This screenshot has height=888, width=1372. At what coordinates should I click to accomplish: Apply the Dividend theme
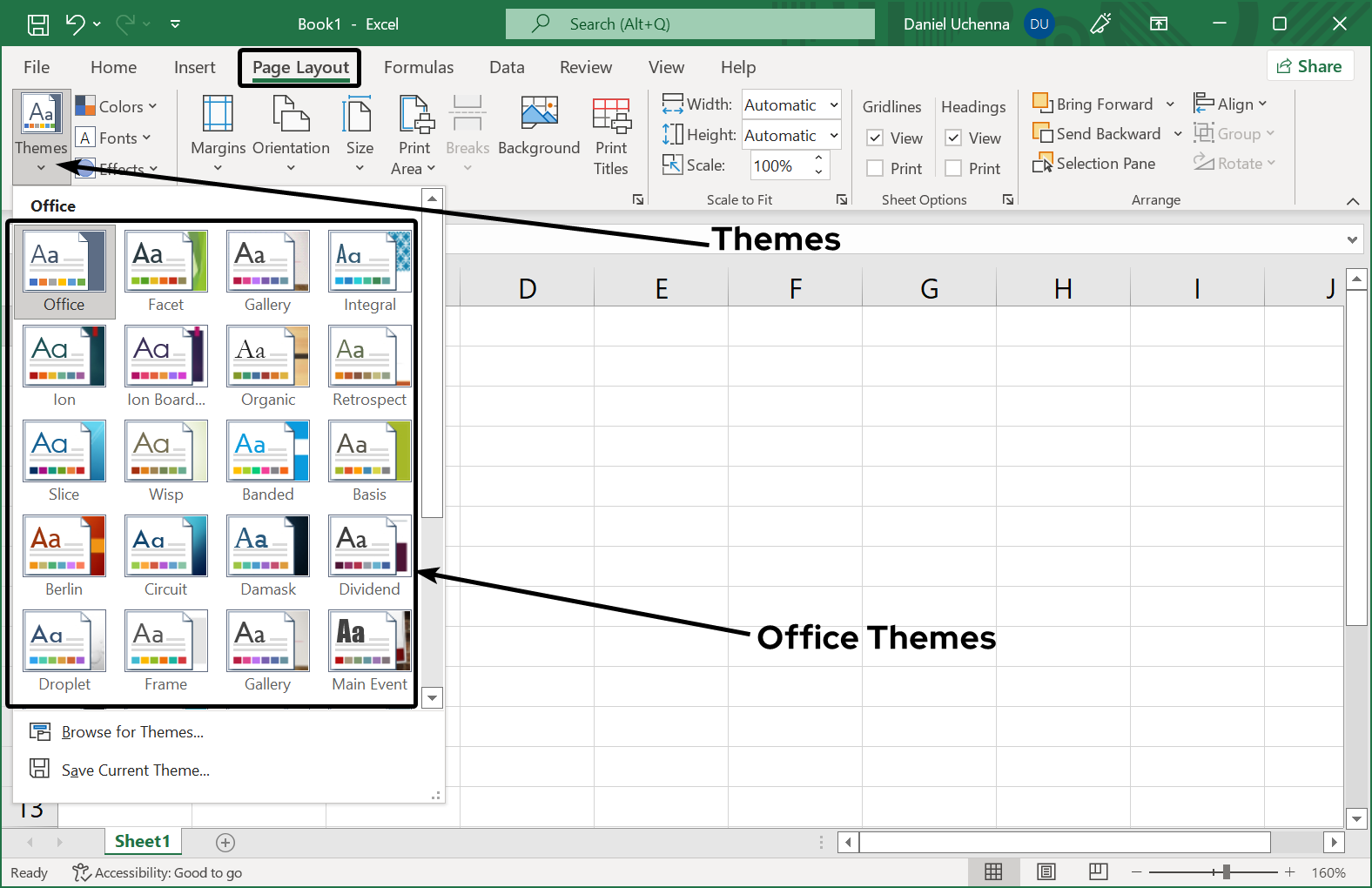coord(369,556)
